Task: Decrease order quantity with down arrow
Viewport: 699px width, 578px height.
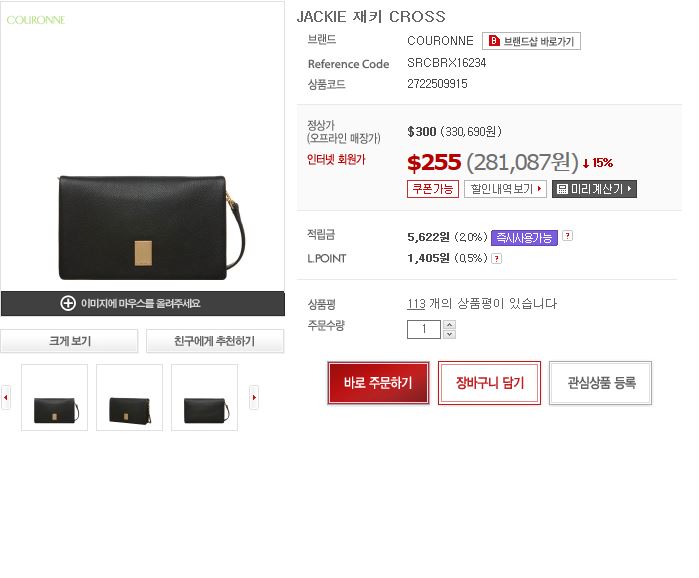Action: click(449, 334)
